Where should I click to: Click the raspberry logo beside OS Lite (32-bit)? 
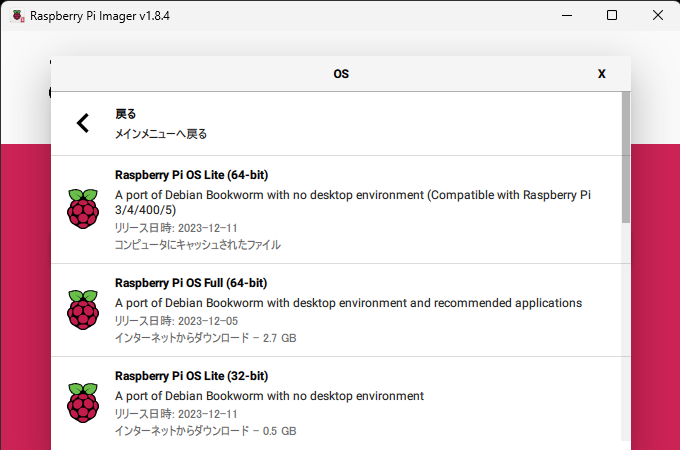pyautogui.click(x=83, y=403)
